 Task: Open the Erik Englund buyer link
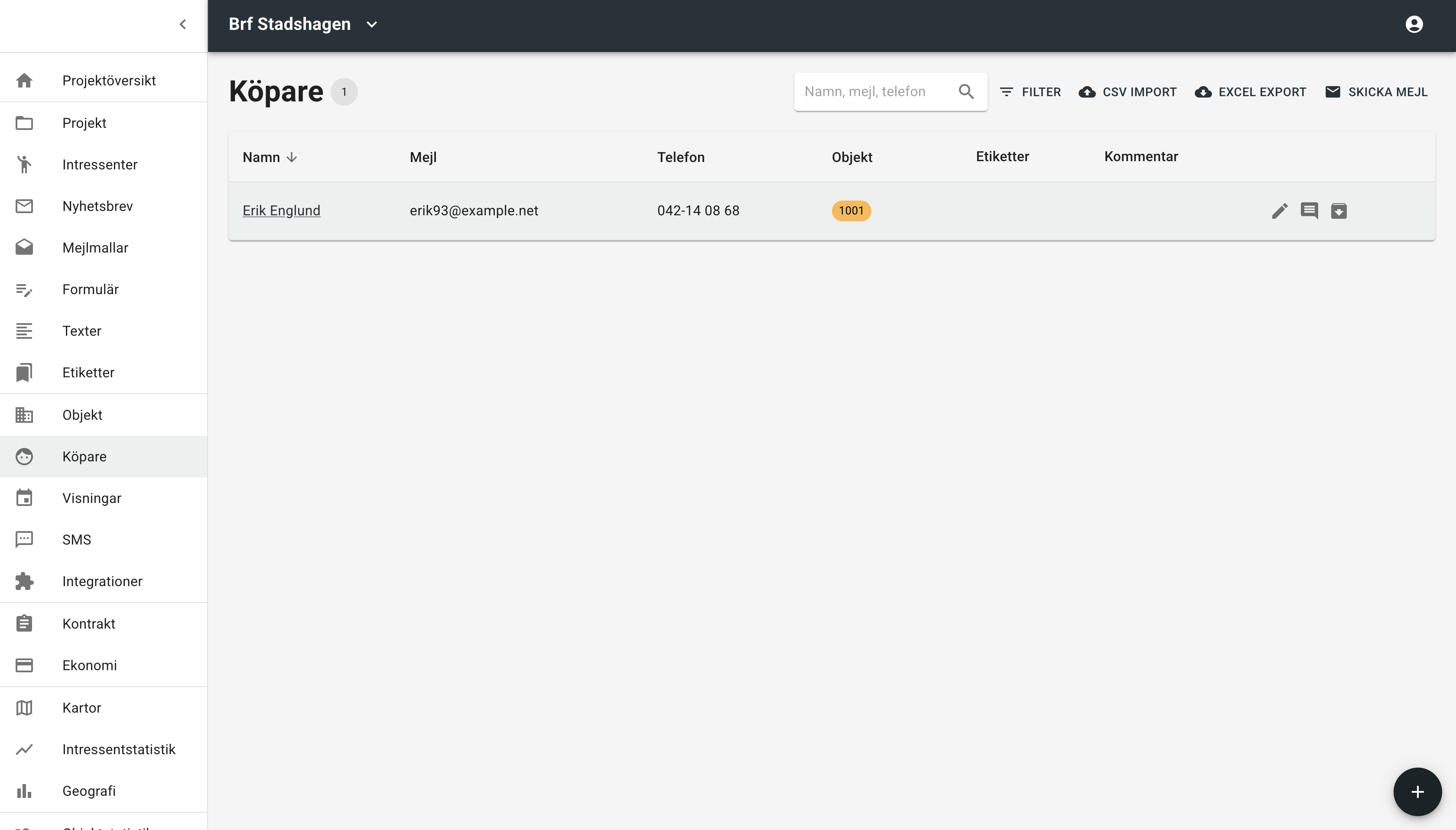282,211
